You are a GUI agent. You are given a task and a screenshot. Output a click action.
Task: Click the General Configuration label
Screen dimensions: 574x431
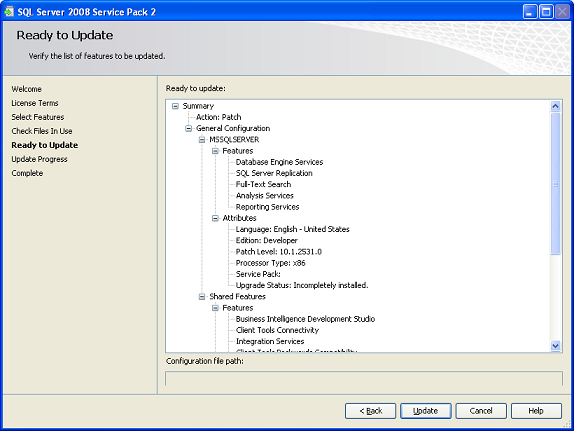point(233,129)
